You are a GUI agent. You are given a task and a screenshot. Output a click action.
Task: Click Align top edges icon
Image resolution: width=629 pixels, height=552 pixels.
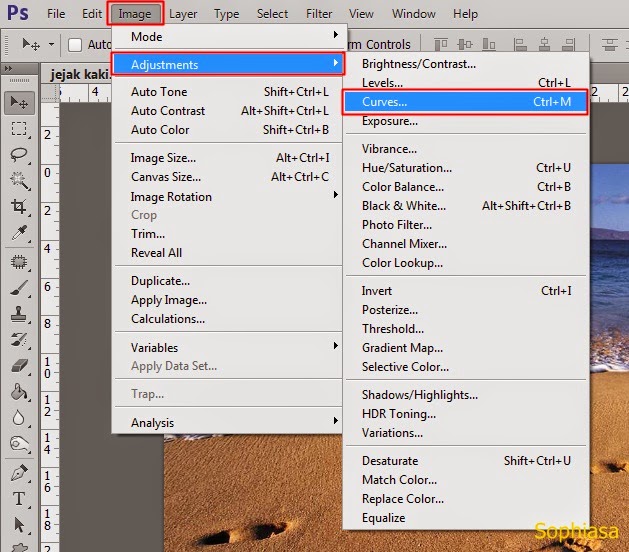point(441,44)
